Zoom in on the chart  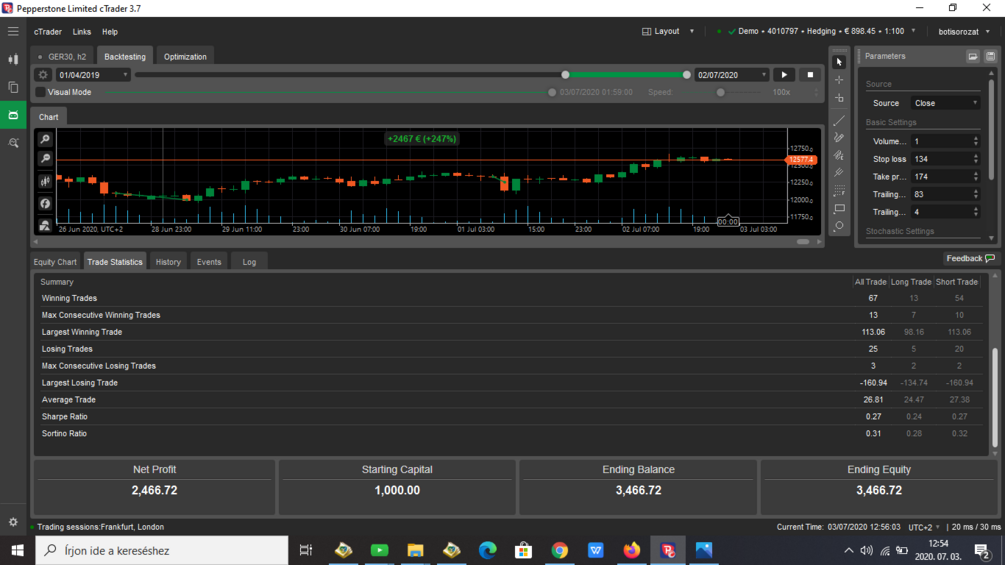pyautogui.click(x=45, y=139)
